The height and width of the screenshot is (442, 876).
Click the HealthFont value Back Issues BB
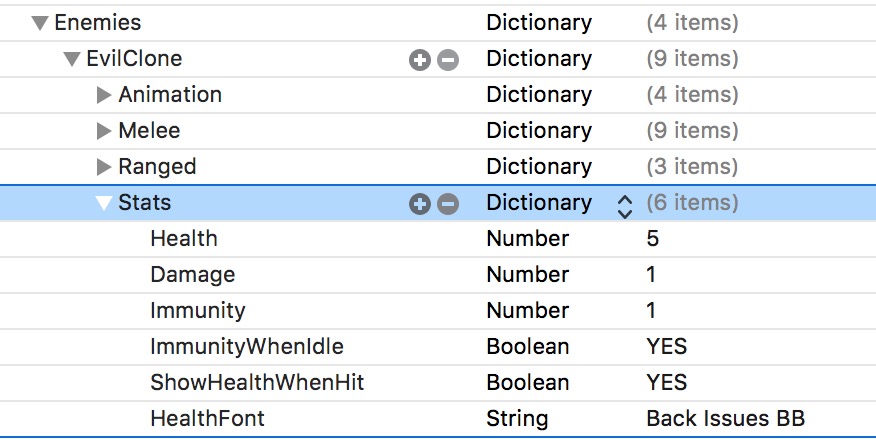[725, 419]
